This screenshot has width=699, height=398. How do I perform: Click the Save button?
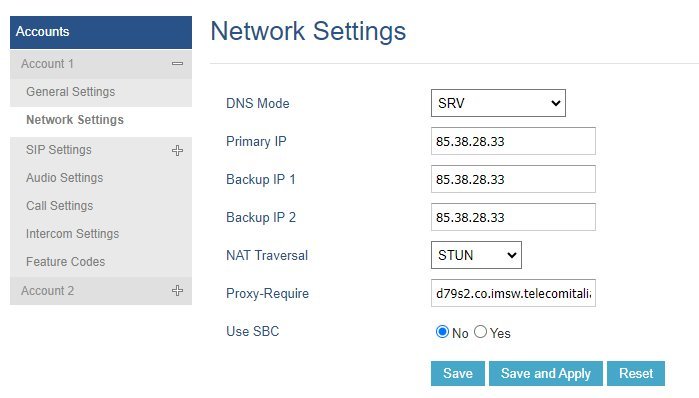(458, 373)
